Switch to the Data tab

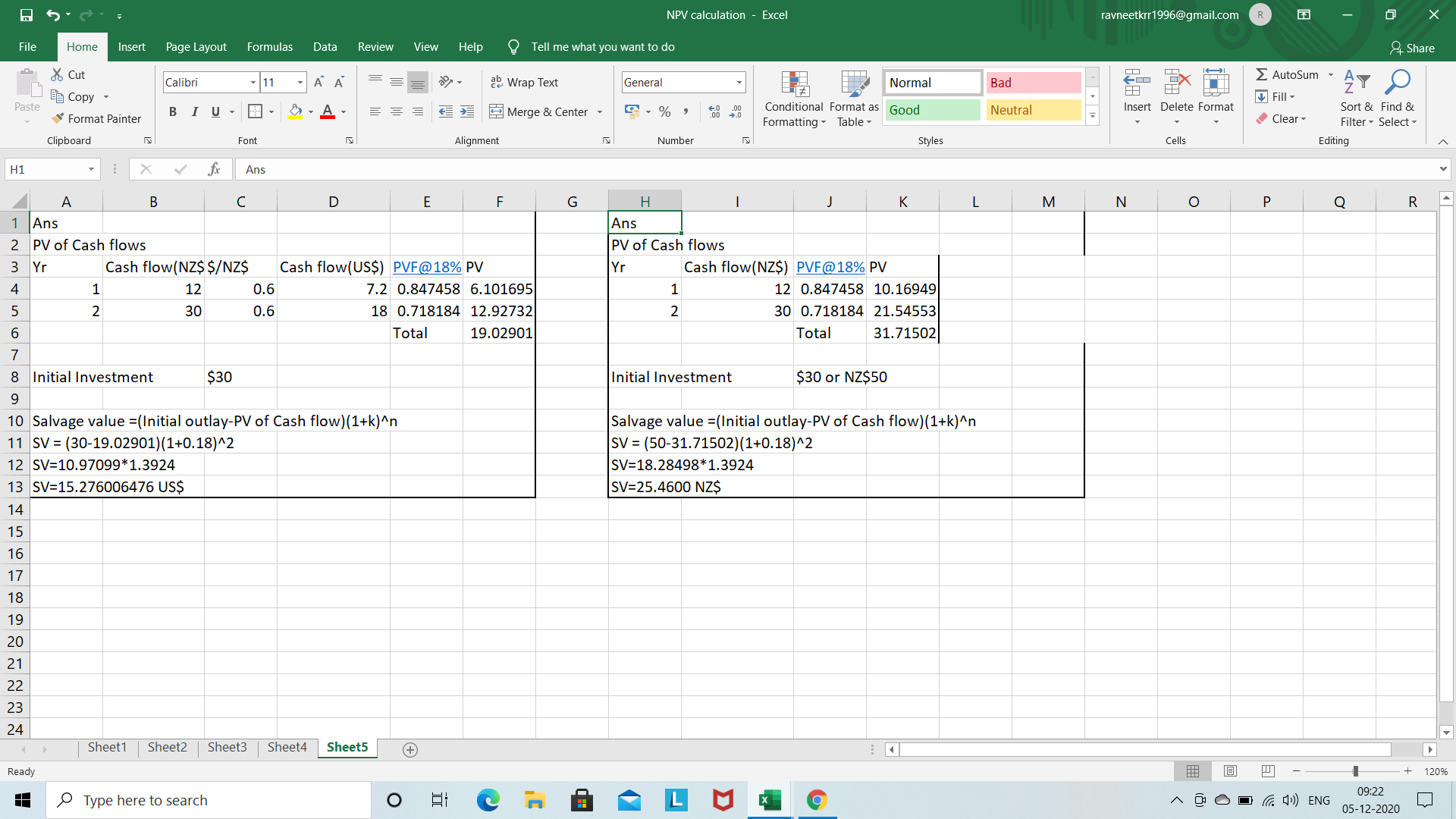coord(325,47)
